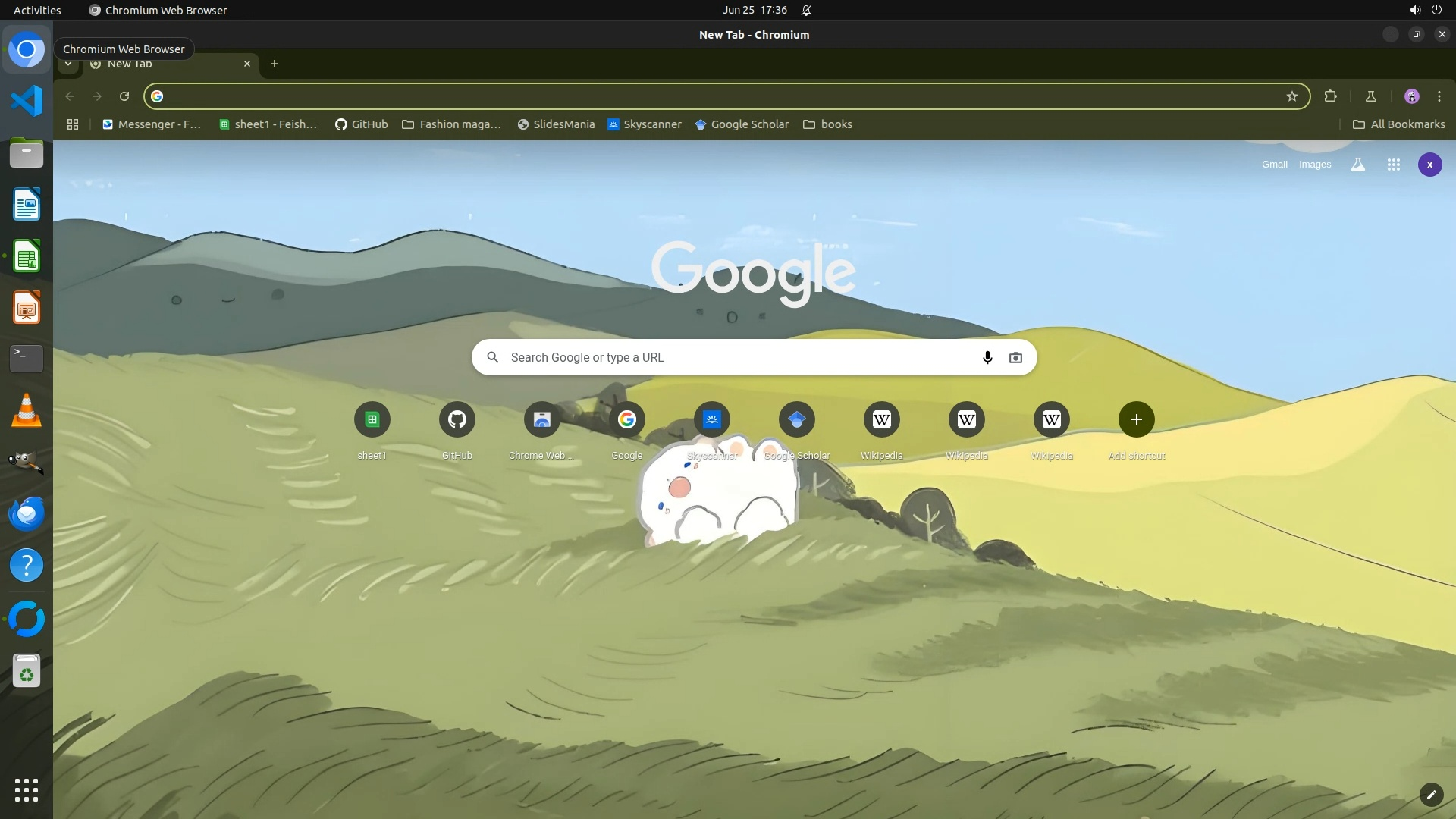Expand the Fashion magazine bookmarks folder

[x=451, y=124]
